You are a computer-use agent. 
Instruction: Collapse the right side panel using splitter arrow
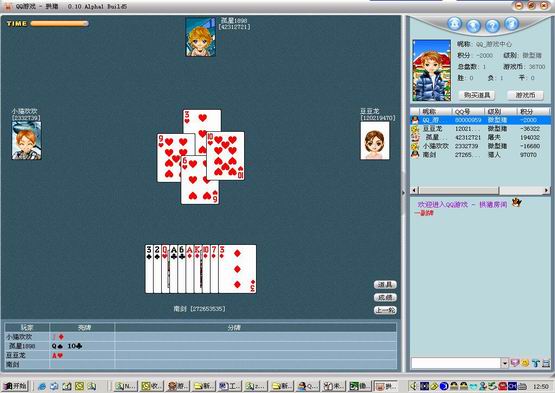(403, 193)
